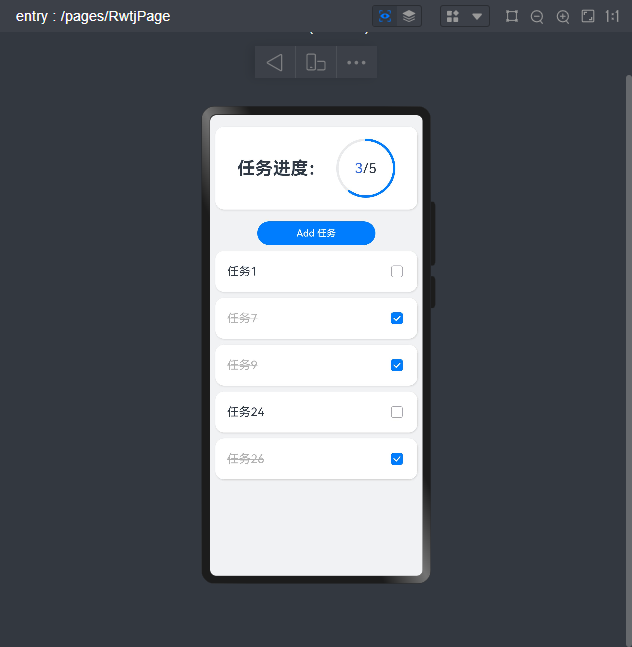Click the 任务24 label text
This screenshot has width=632, height=647.
coord(246,412)
